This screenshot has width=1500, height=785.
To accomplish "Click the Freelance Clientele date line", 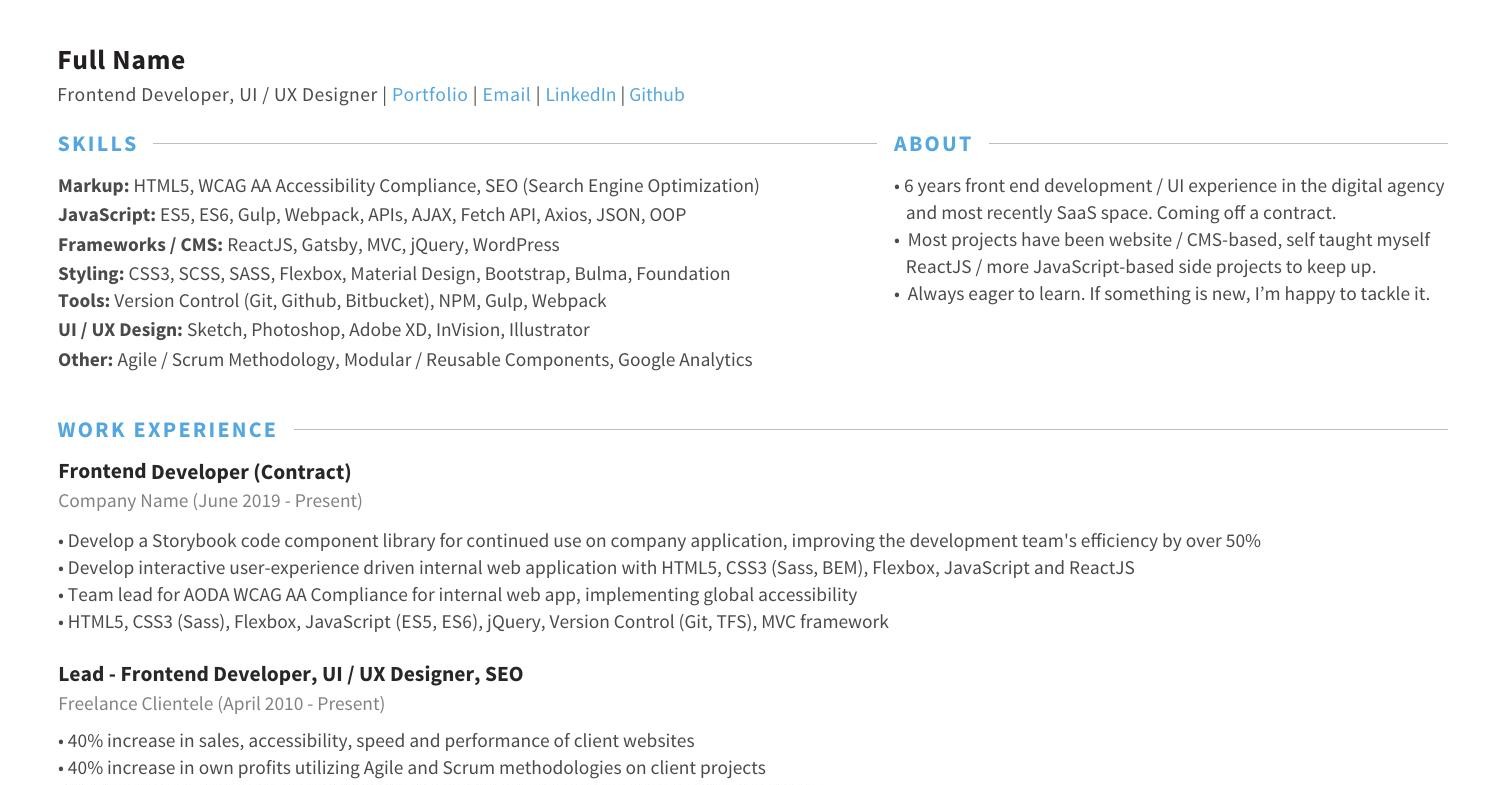I will coord(221,704).
